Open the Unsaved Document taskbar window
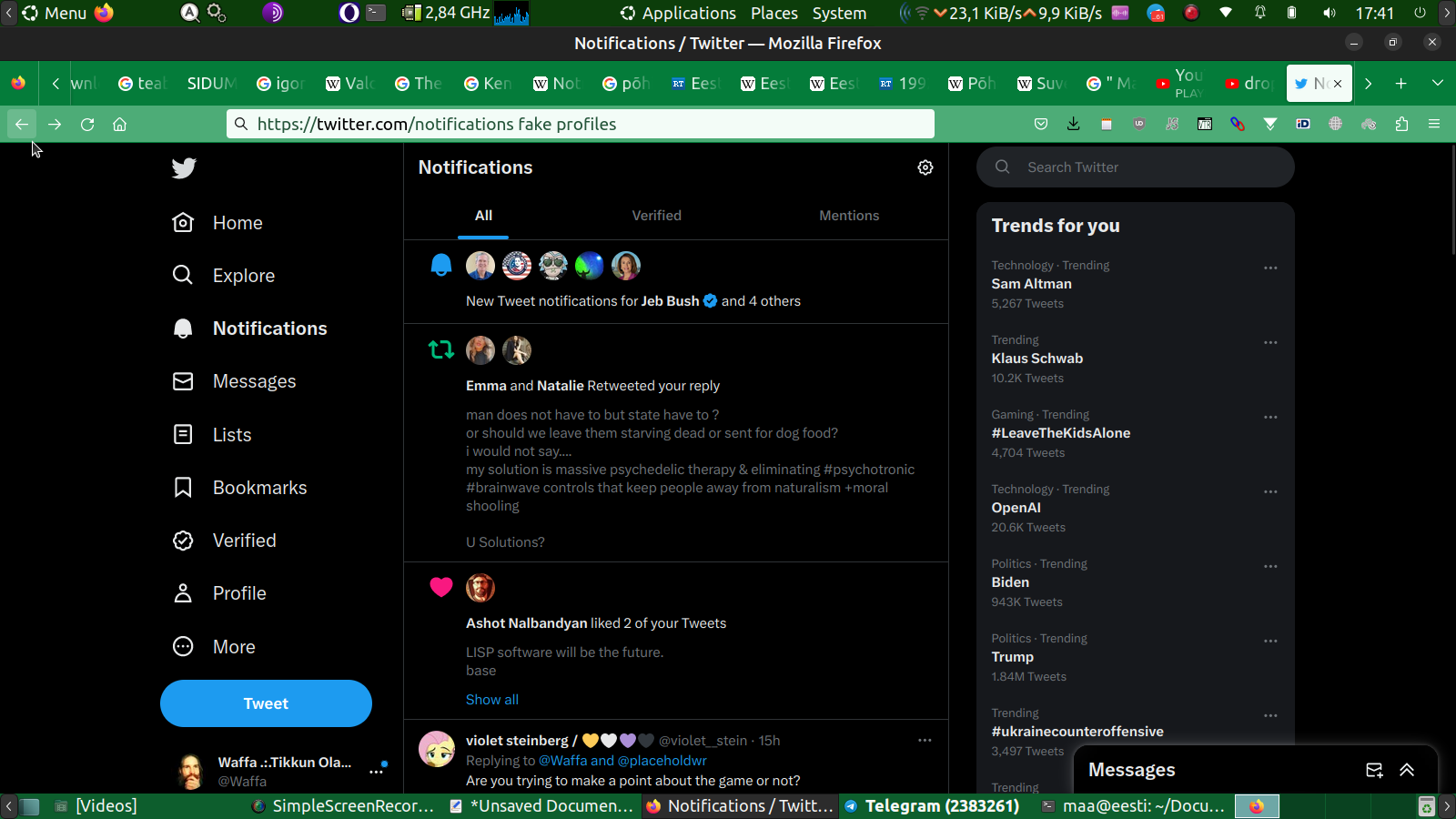 (x=542, y=806)
